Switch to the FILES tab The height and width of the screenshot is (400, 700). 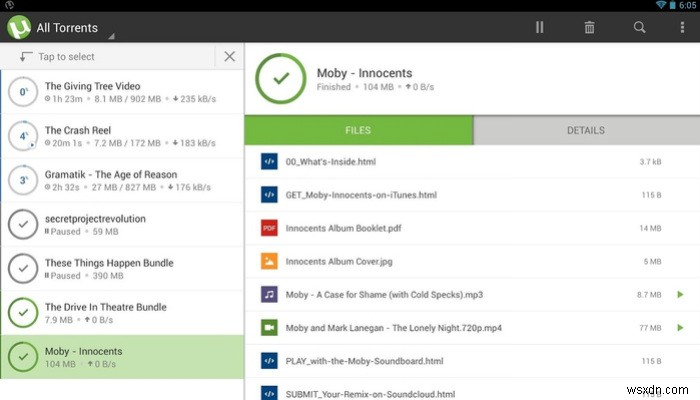click(x=358, y=130)
